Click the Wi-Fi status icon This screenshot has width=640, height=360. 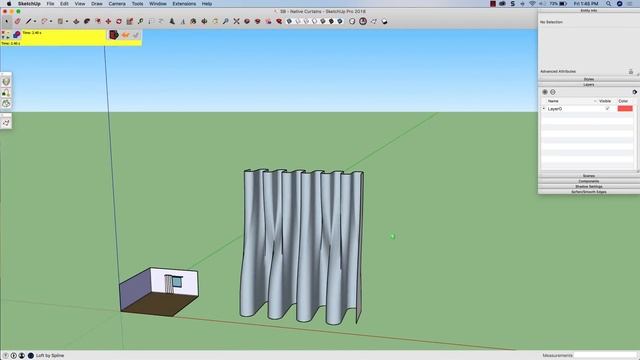coord(532,4)
